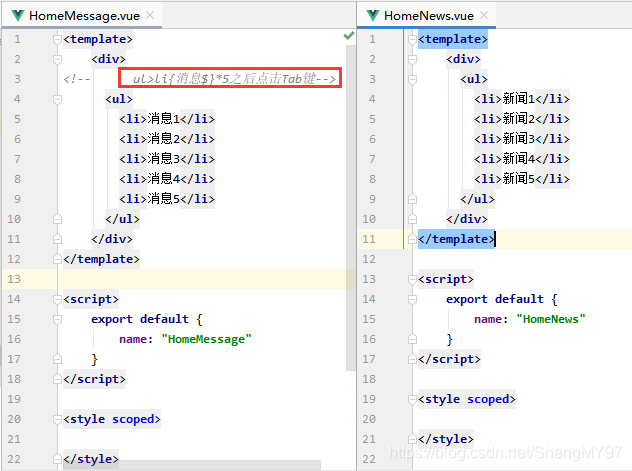Viewport: 632px width, 471px height.
Task: Close the HomeNews.vue tab
Action: point(484,15)
